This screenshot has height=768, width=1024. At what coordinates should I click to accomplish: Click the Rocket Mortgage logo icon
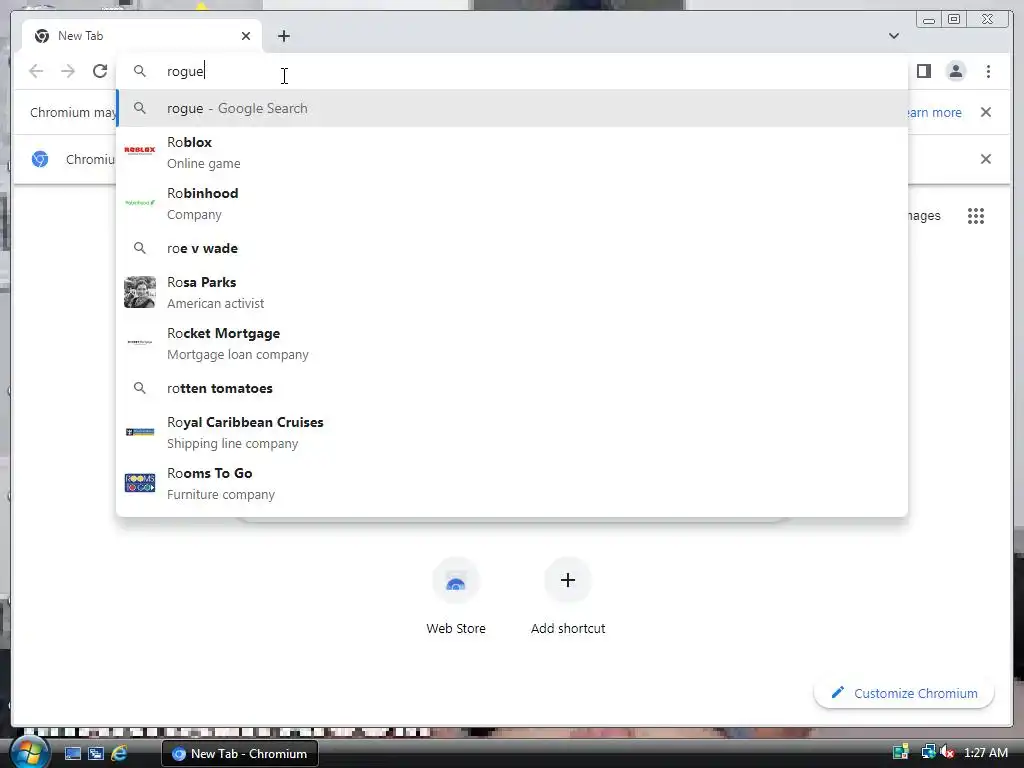pos(140,342)
